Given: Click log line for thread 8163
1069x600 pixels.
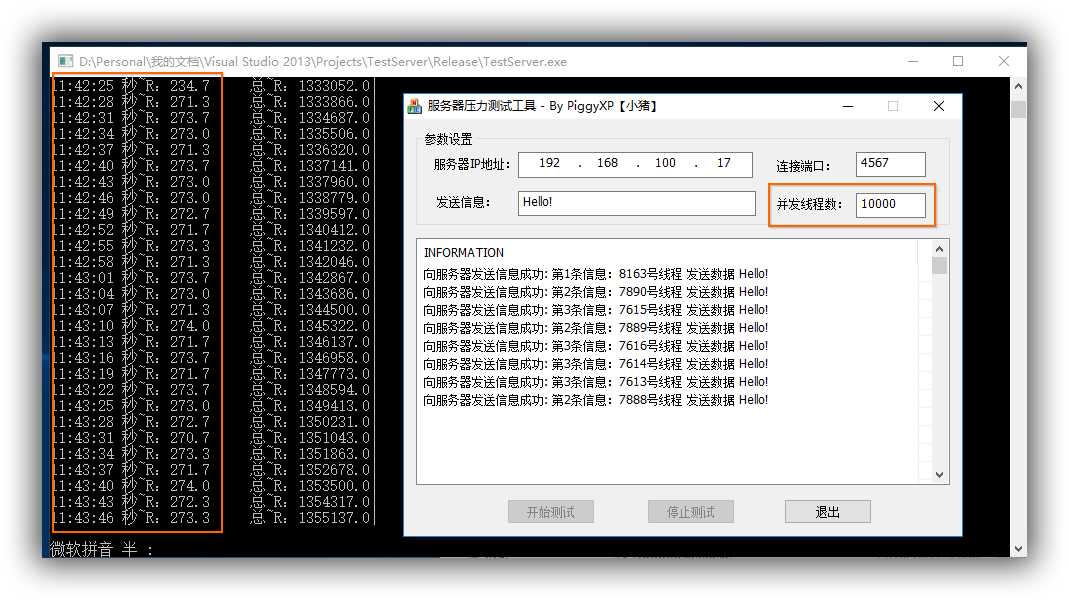Looking at the screenshot, I should [x=595, y=274].
